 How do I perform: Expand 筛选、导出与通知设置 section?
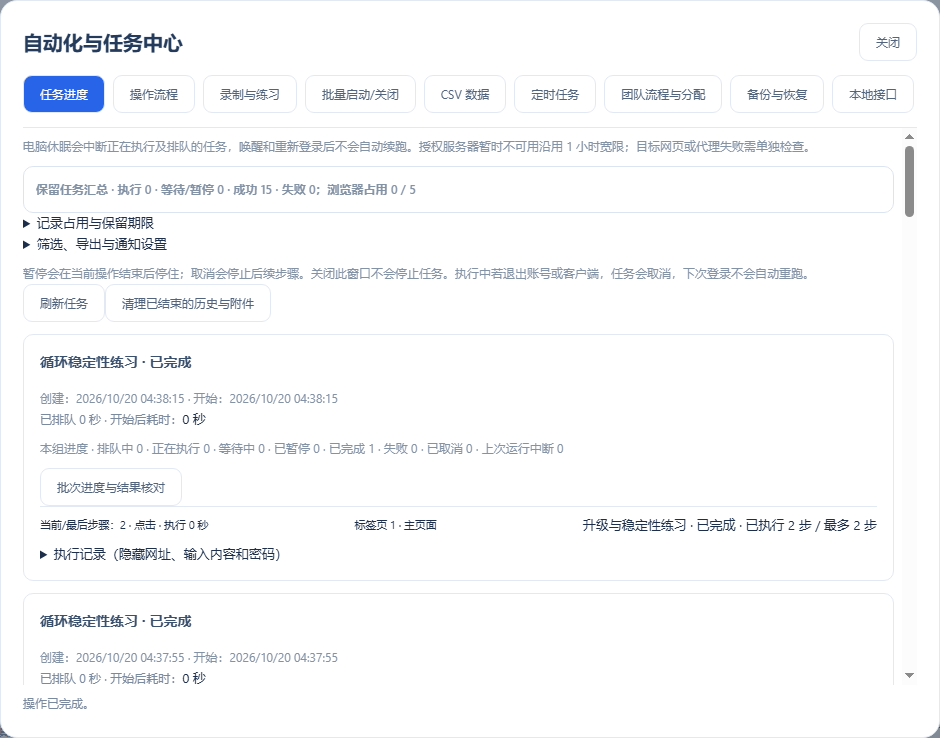click(x=95, y=244)
